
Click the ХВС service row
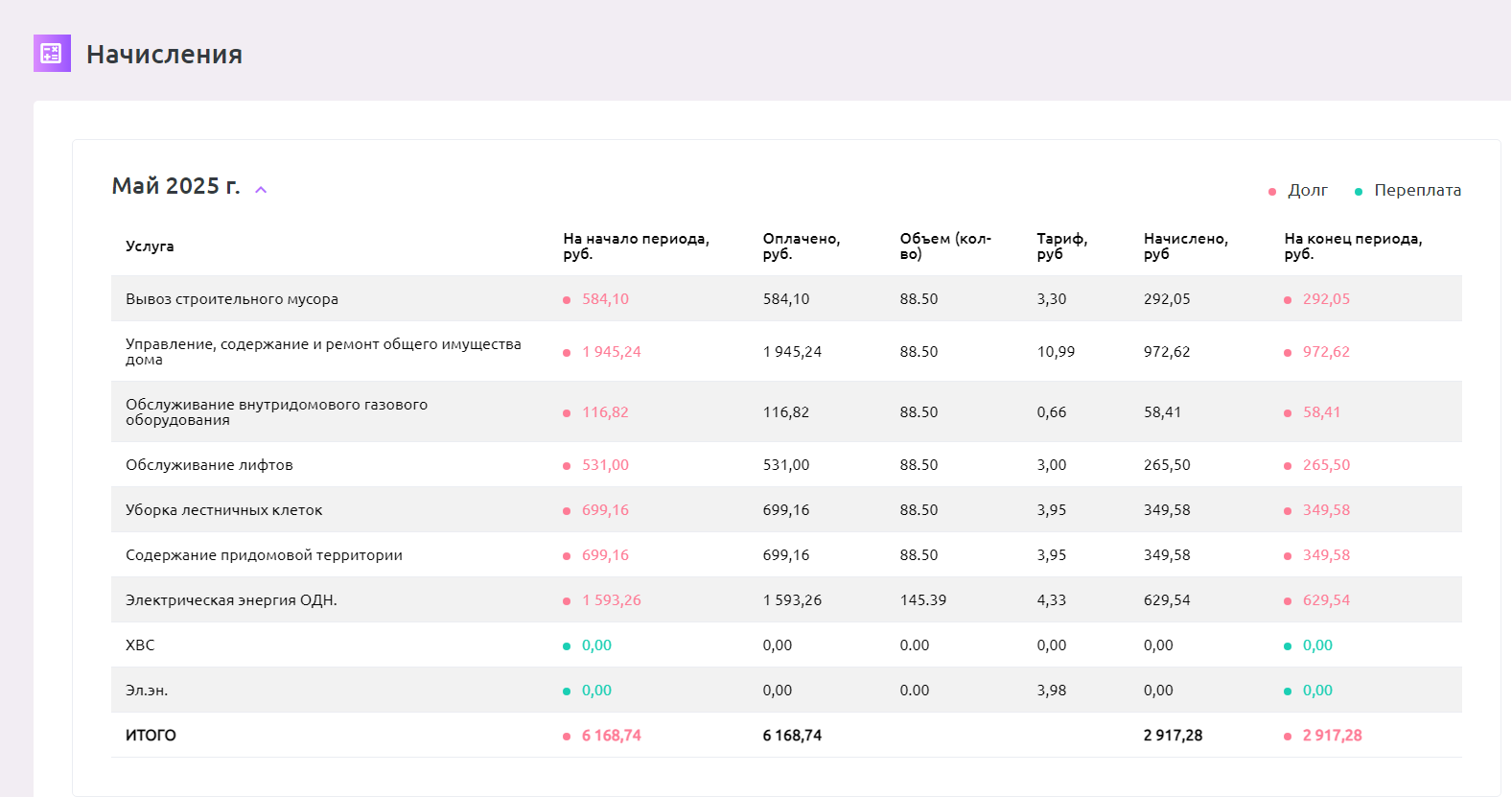pos(140,645)
